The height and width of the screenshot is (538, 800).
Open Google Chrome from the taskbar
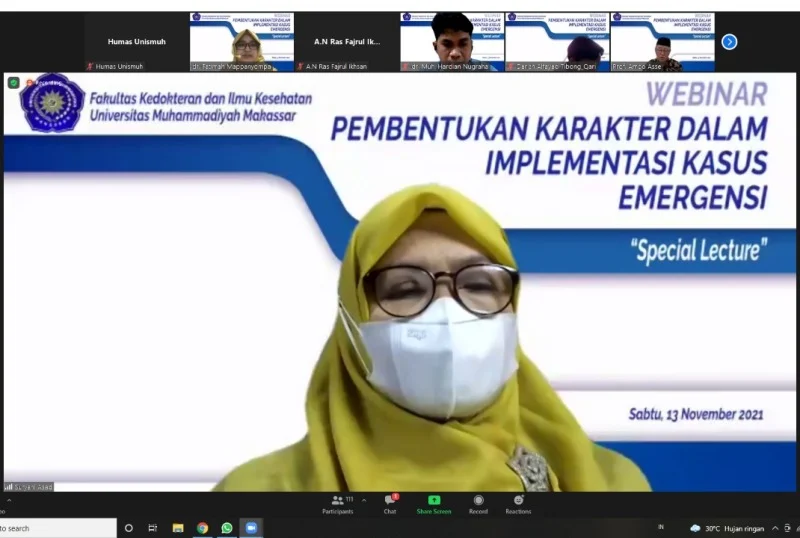pyautogui.click(x=203, y=528)
